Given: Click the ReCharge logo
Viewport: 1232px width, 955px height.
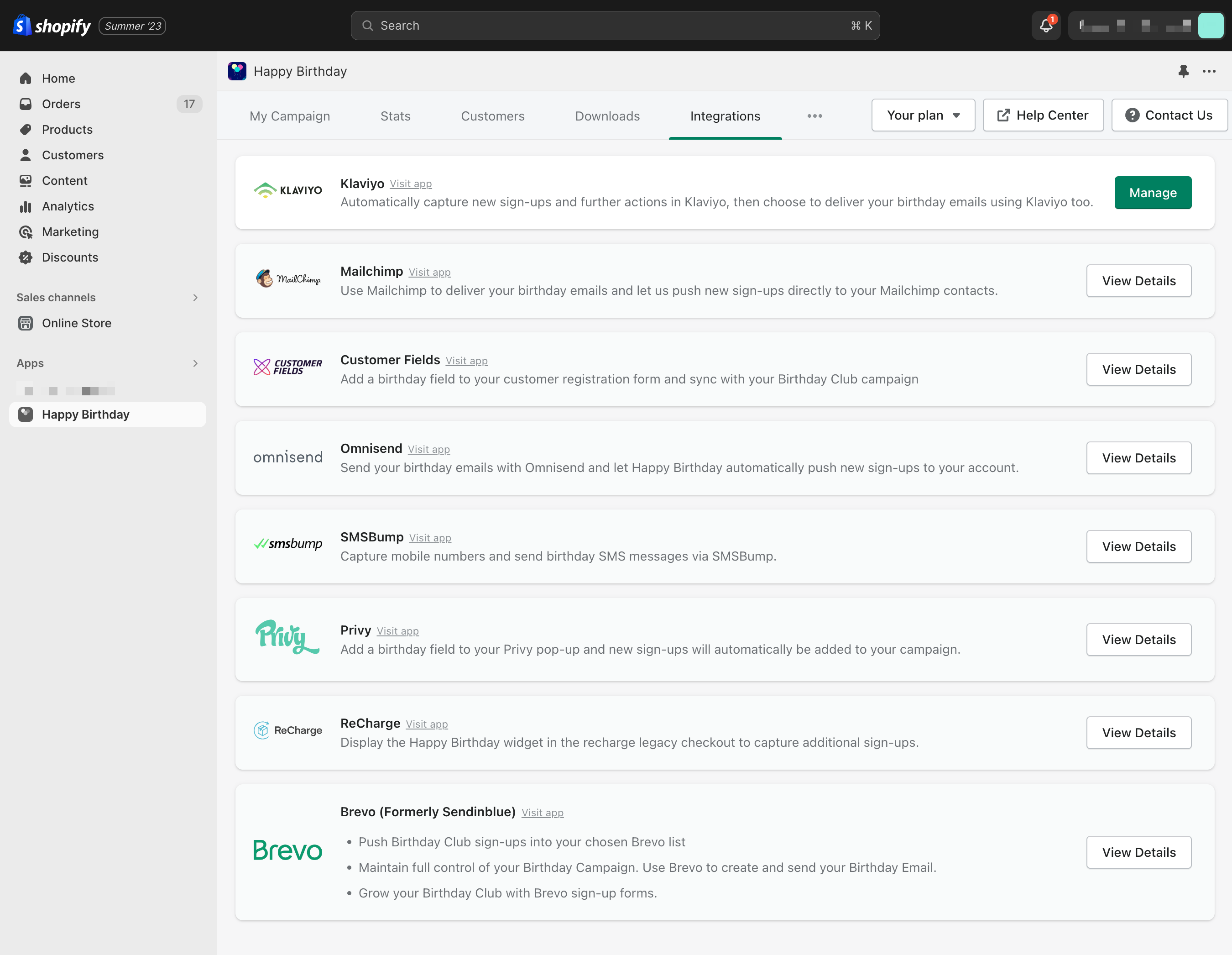Looking at the screenshot, I should (x=287, y=730).
